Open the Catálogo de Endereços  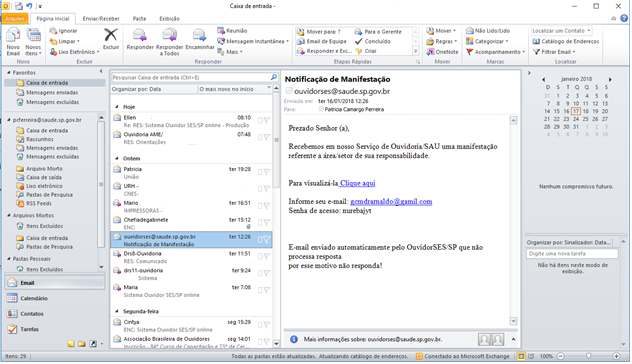[565, 41]
